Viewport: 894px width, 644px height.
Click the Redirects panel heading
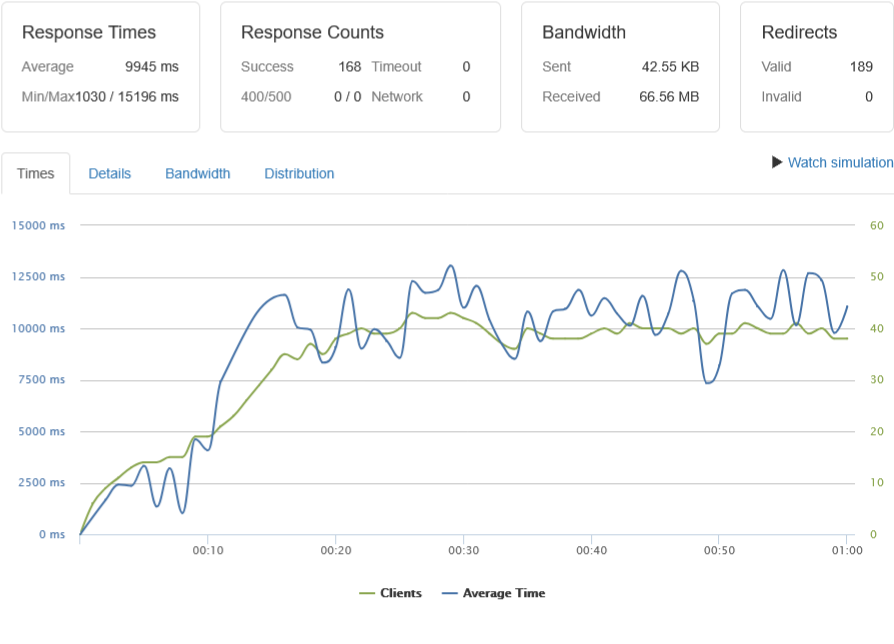pos(799,32)
